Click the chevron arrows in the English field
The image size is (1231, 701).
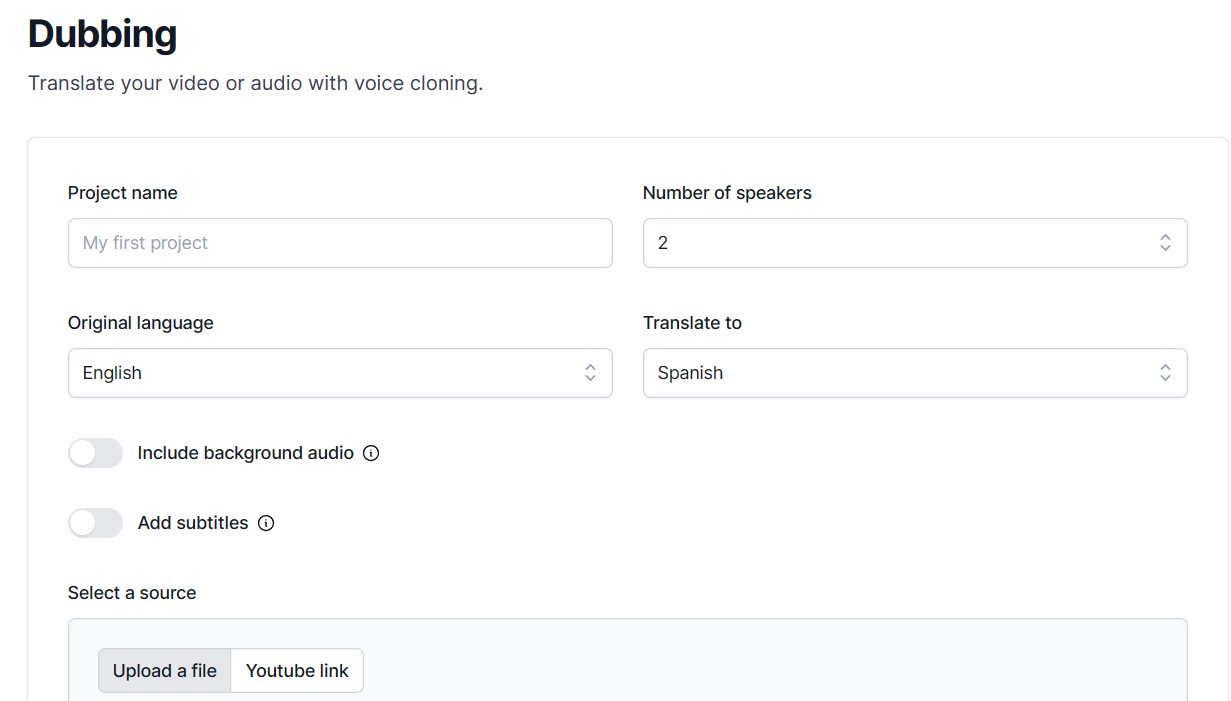coord(590,373)
